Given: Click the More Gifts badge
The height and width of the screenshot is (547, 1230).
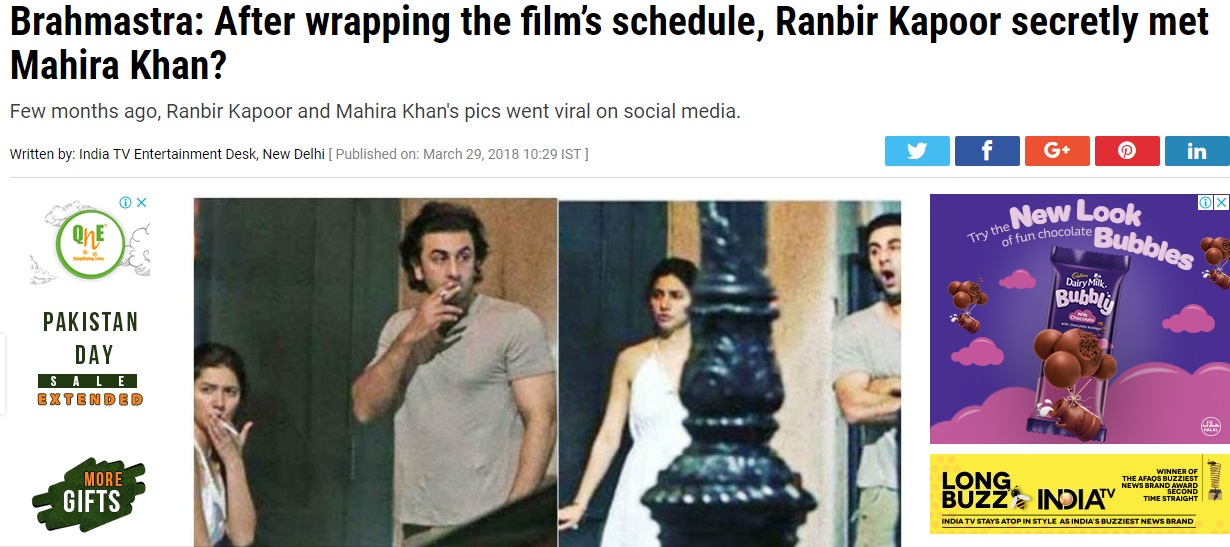Looking at the screenshot, I should pos(90,494).
